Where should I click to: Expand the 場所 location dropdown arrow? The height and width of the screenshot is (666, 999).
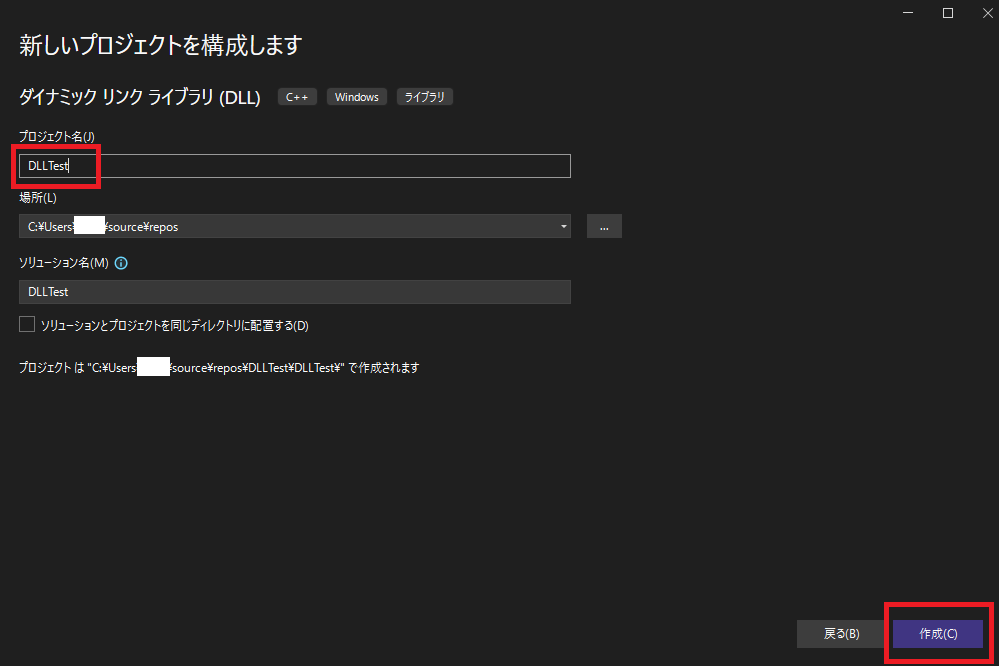point(564,227)
